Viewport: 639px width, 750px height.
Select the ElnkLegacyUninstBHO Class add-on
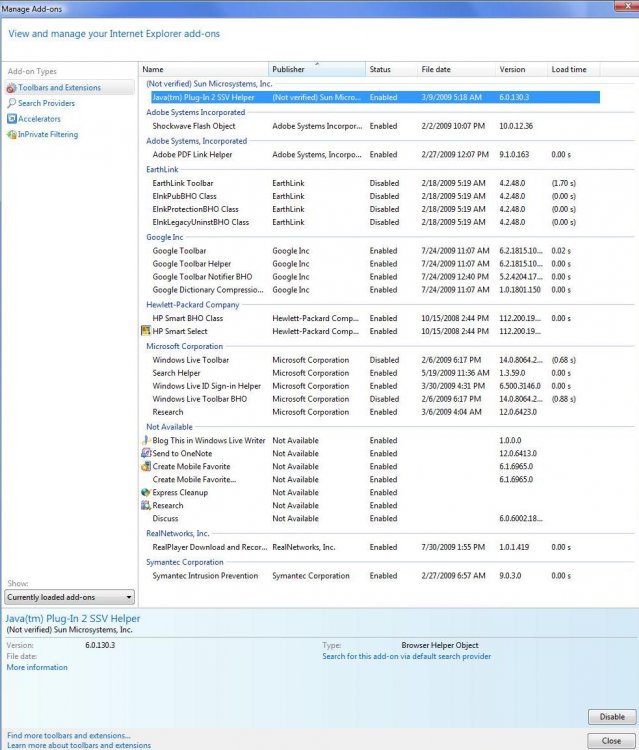[x=200, y=222]
